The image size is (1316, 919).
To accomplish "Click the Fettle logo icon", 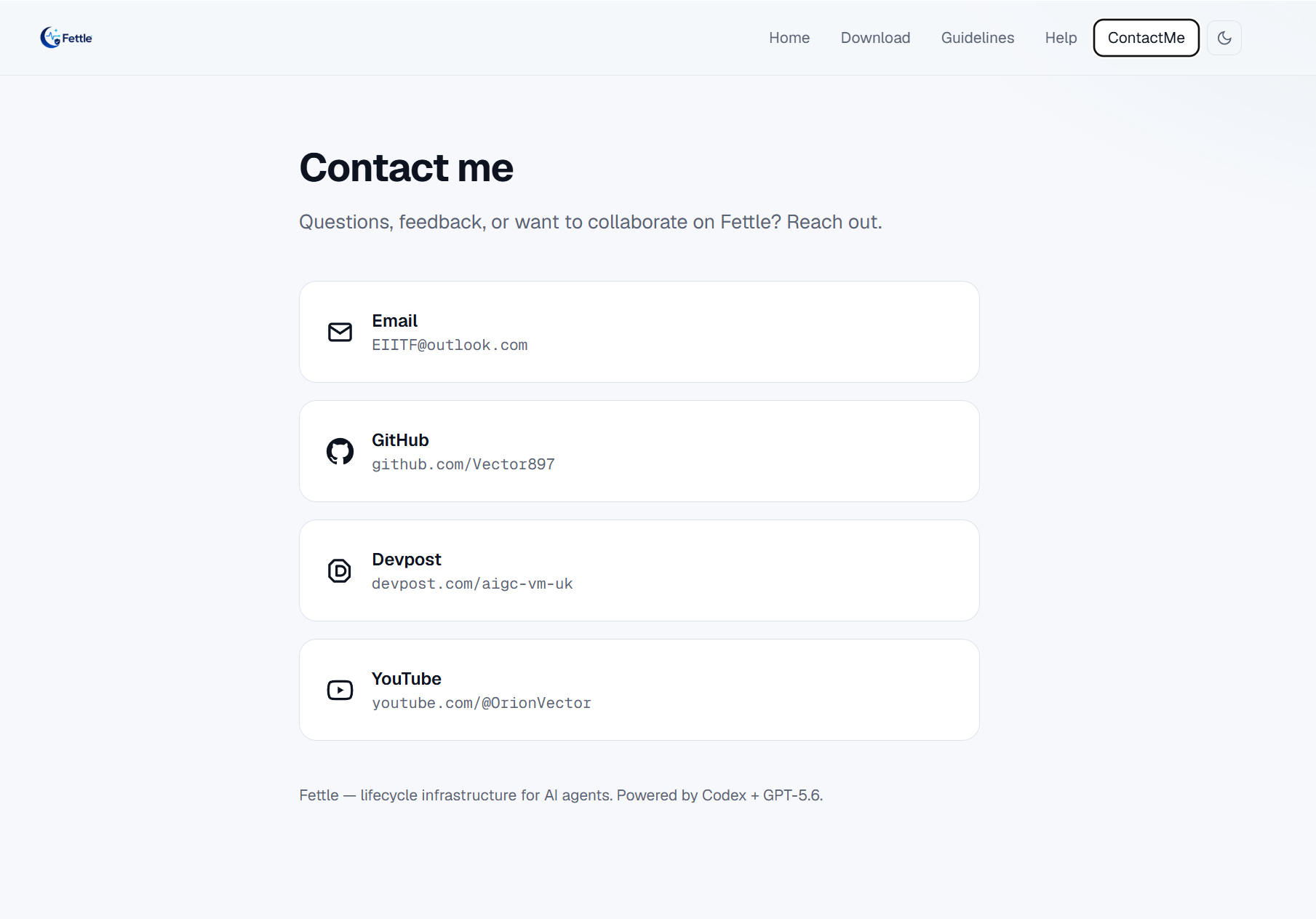I will coord(50,37).
